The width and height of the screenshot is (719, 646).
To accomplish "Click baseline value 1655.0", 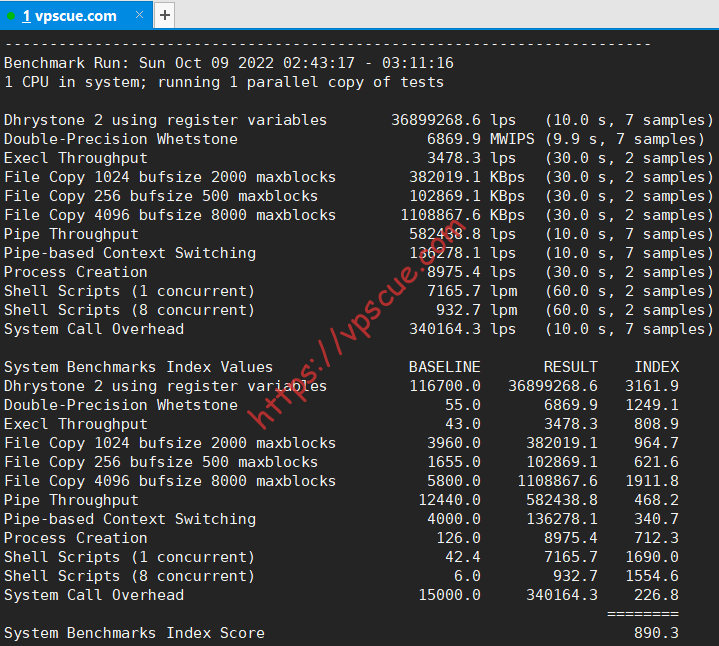I will (454, 462).
